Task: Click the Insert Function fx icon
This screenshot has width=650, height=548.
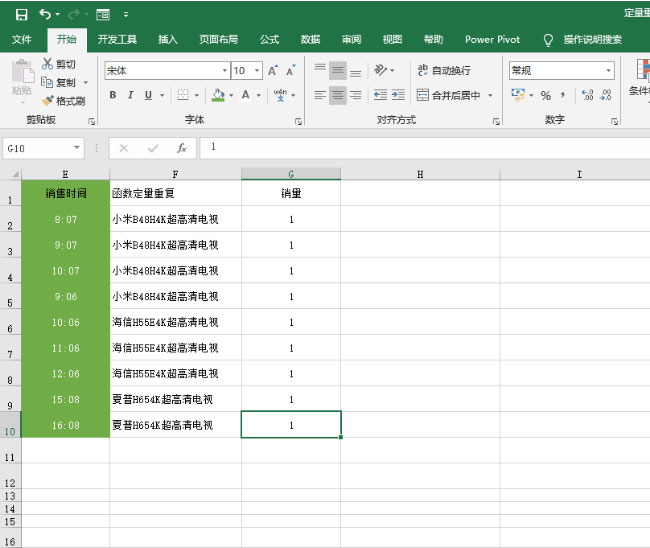Action: (181, 148)
